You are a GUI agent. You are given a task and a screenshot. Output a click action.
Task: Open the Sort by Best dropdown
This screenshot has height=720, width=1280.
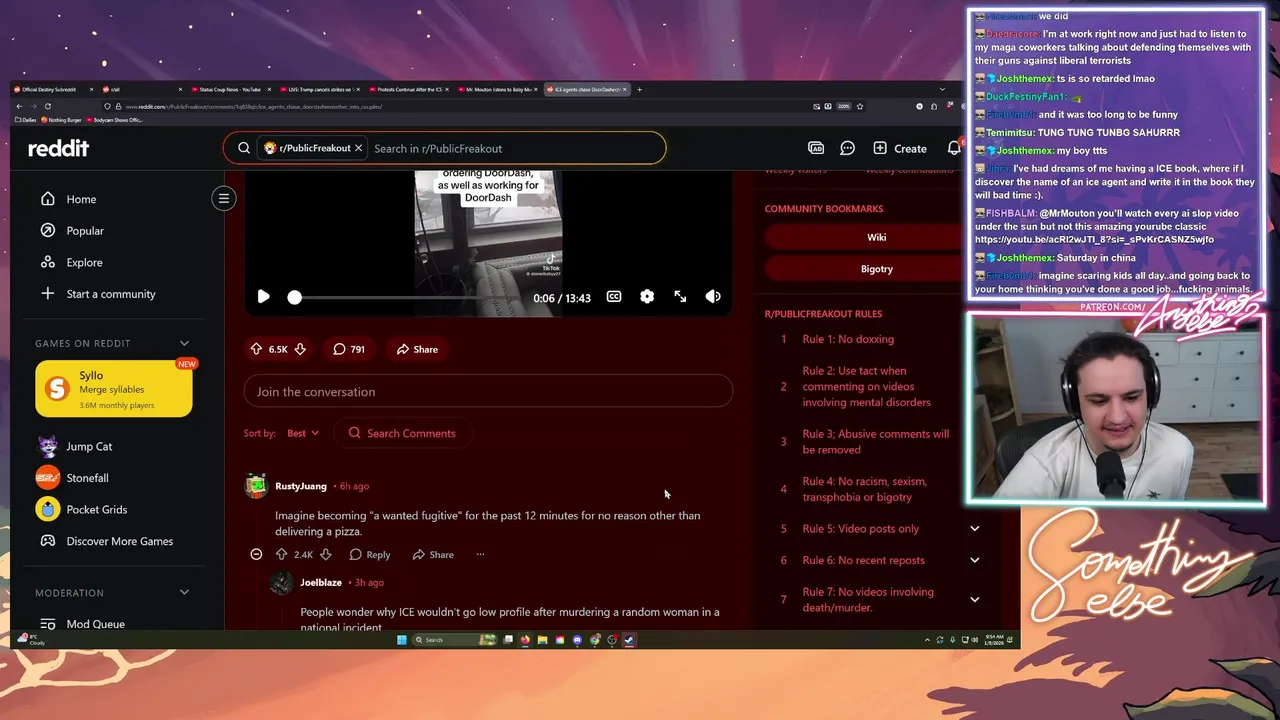coord(302,433)
